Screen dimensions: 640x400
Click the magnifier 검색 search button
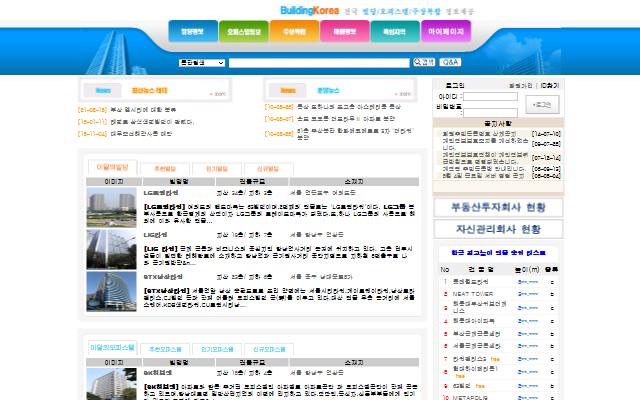click(424, 62)
